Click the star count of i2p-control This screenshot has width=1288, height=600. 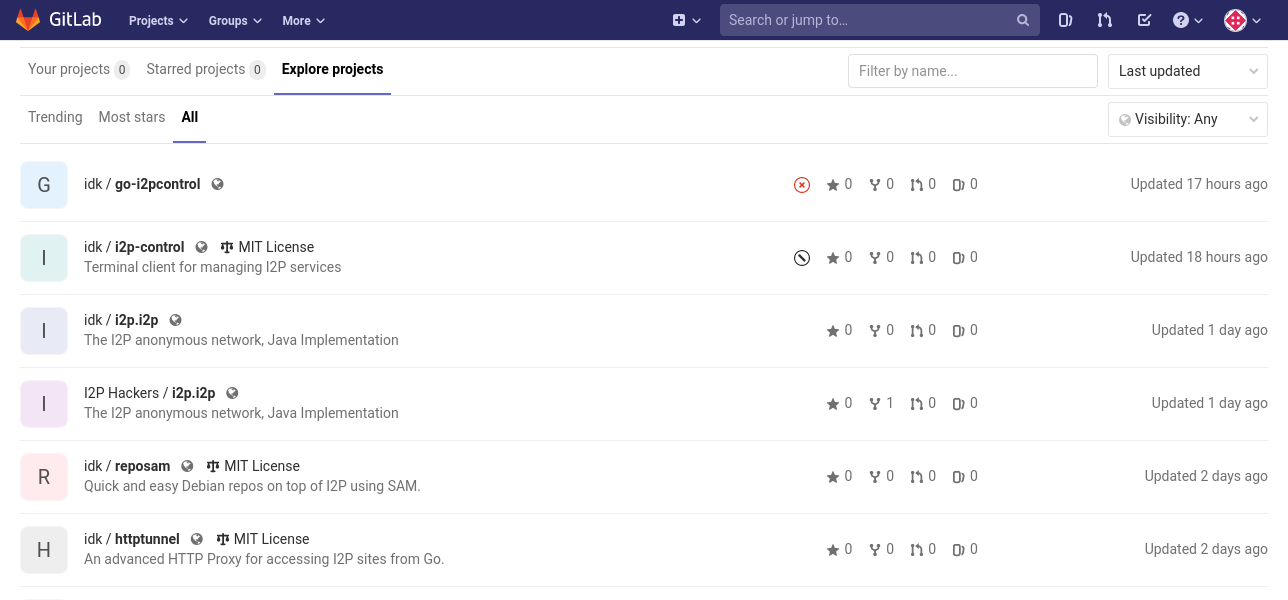pos(839,257)
